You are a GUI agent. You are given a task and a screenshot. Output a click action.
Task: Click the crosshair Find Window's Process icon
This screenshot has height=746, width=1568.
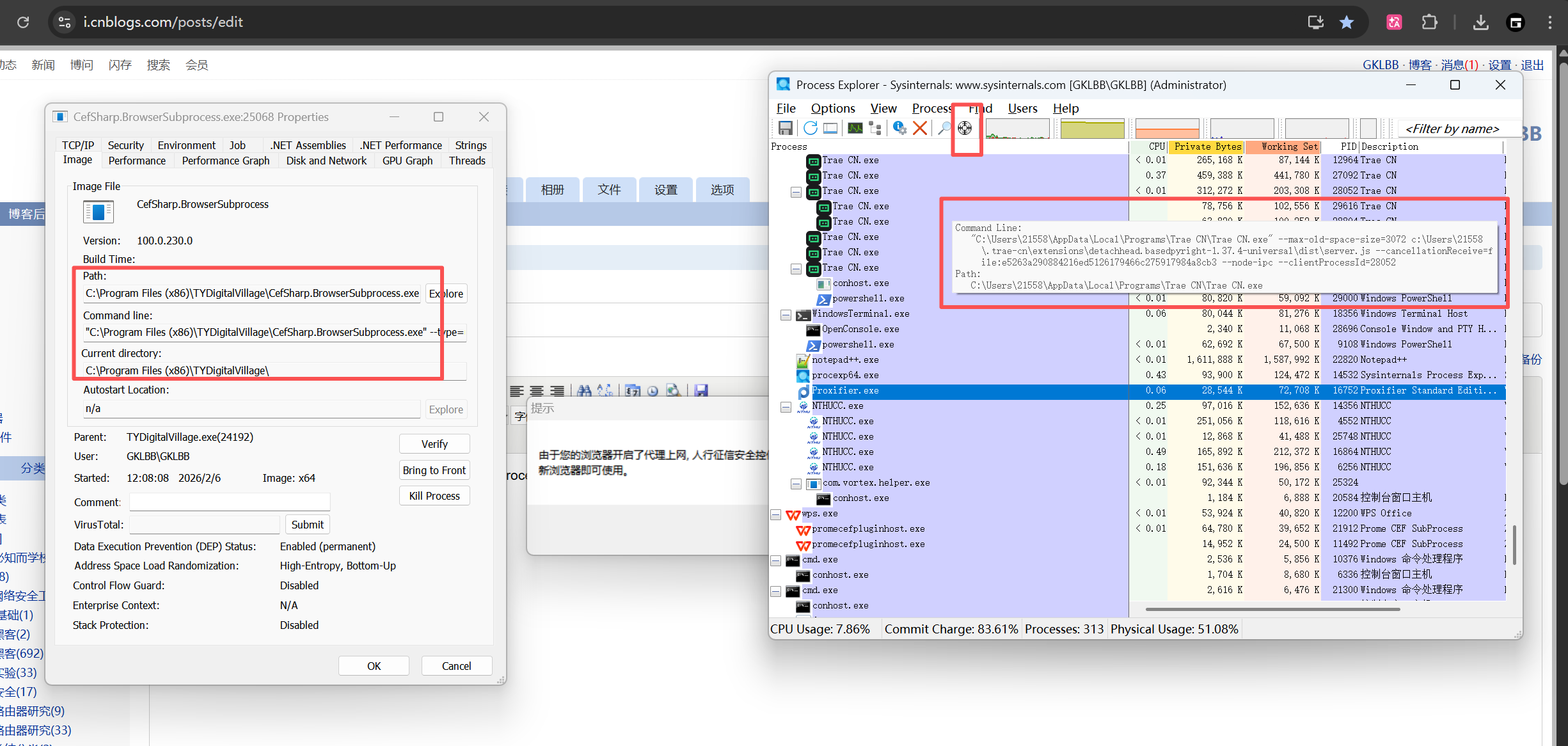pyautogui.click(x=965, y=128)
